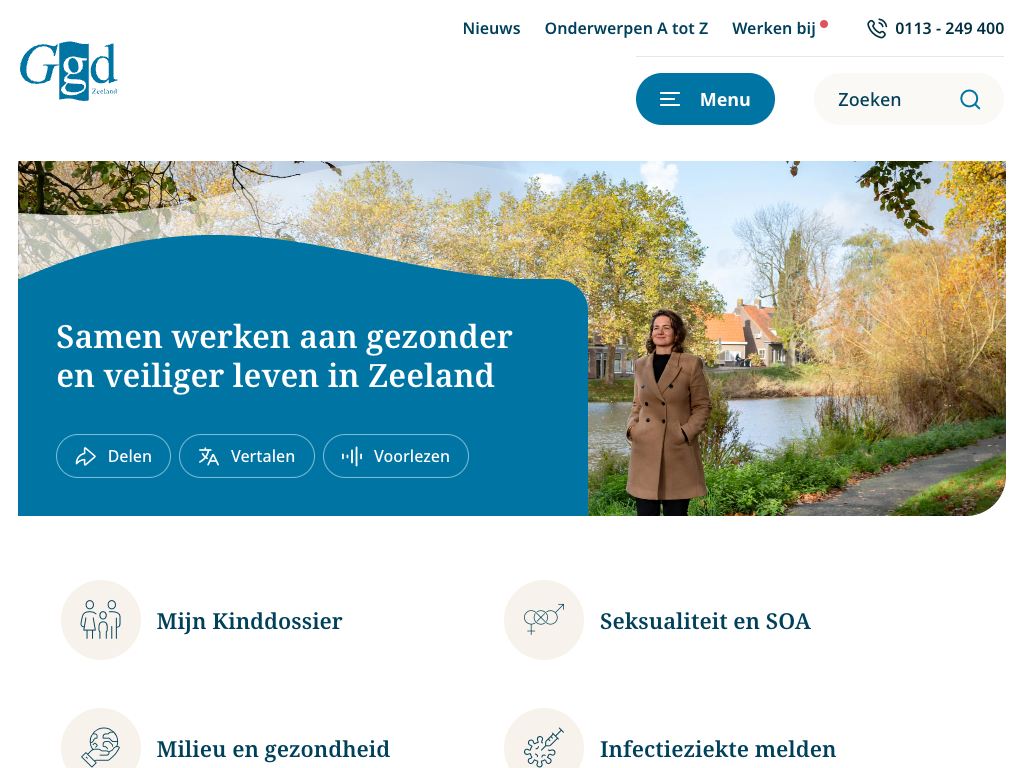Viewport: 1024px width, 768px height.
Task: Click the gender symbols icon for Seksualiteit
Action: pos(543,620)
